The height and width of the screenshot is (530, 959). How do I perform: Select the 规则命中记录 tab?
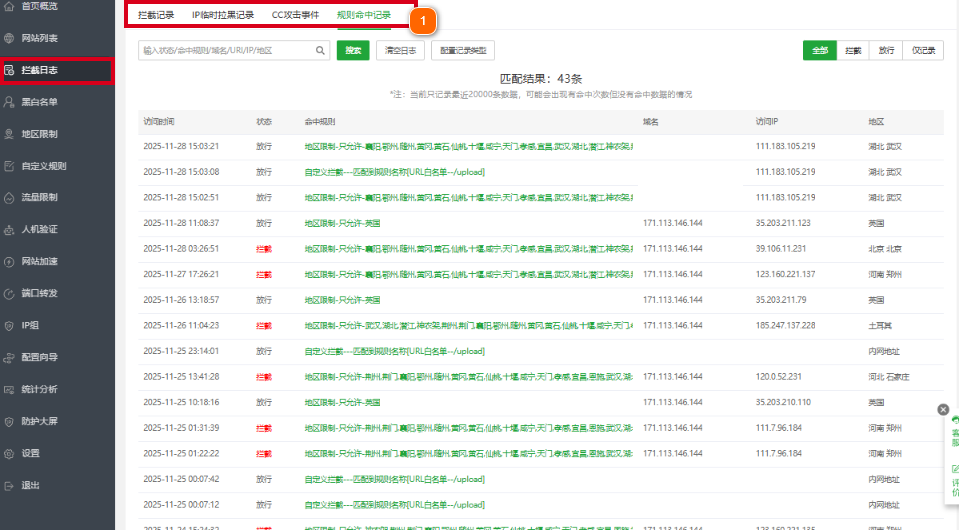point(364,15)
